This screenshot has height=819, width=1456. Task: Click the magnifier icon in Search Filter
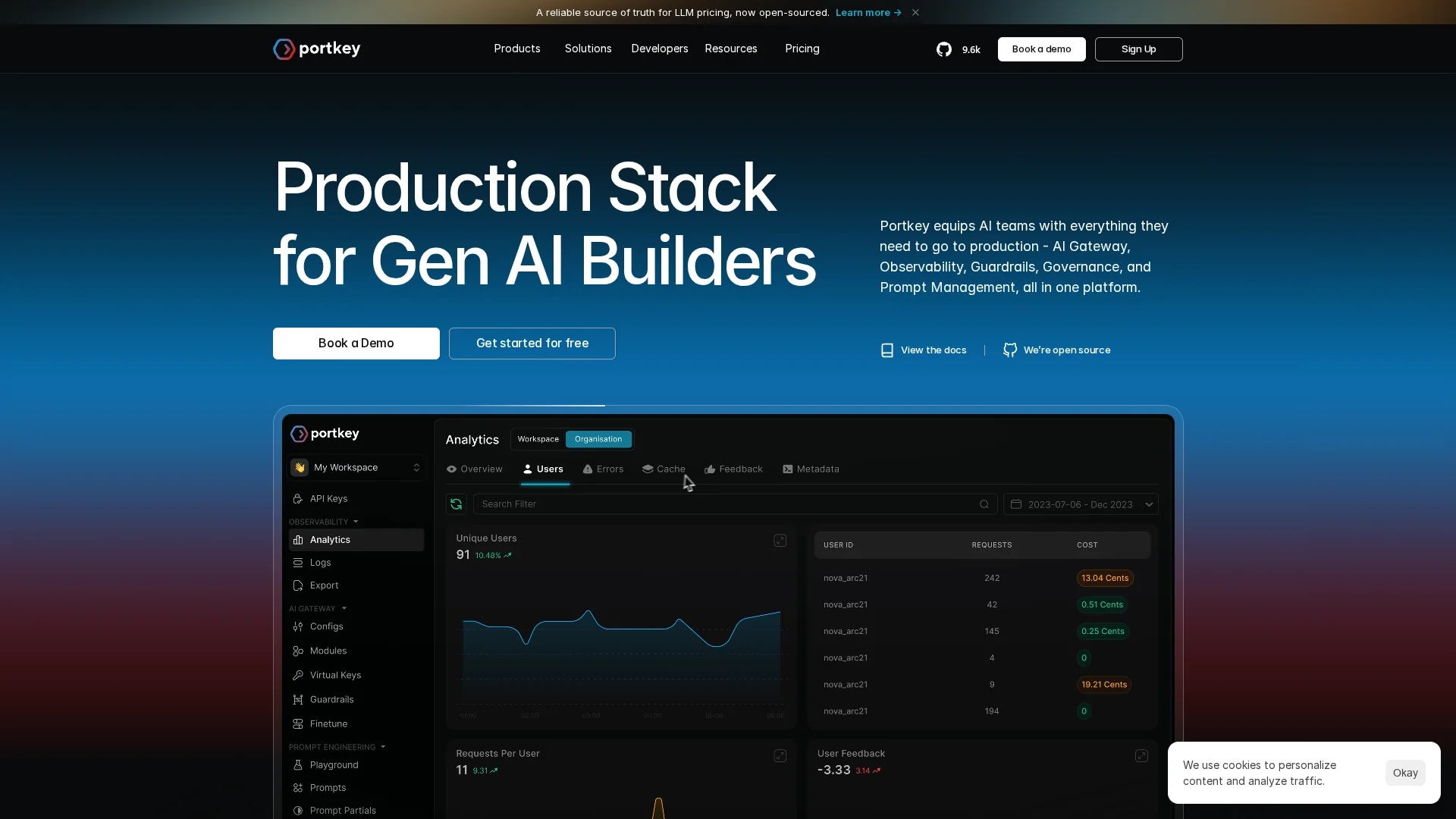(984, 504)
